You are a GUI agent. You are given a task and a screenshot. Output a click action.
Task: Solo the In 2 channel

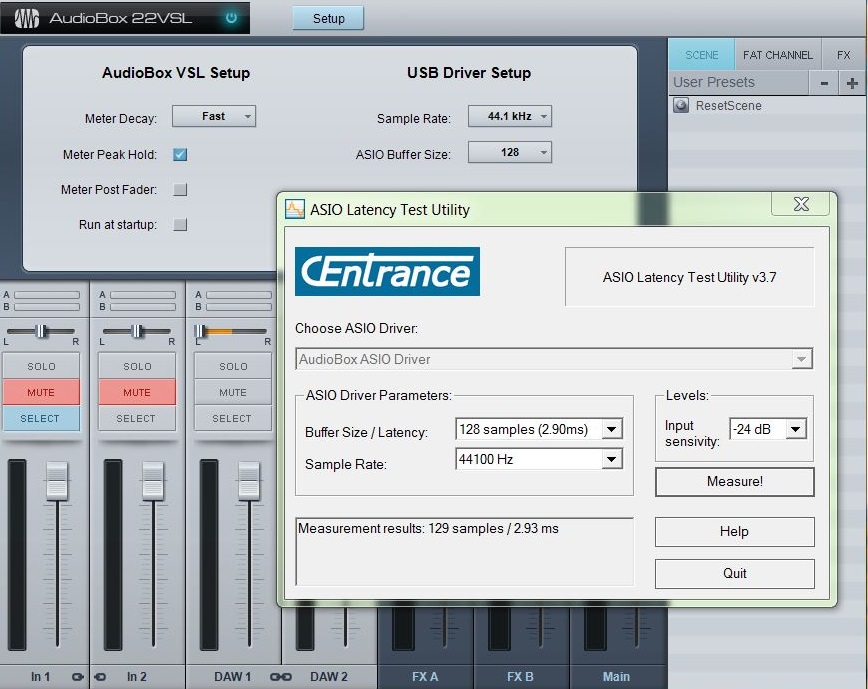click(x=137, y=366)
